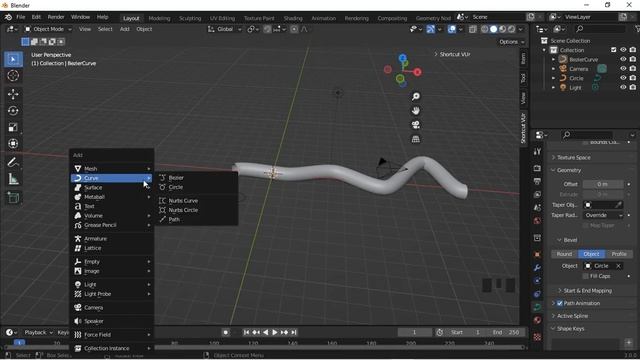Open Physics properties tab icon
This screenshot has height=360, width=640.
pyautogui.click(x=537, y=281)
